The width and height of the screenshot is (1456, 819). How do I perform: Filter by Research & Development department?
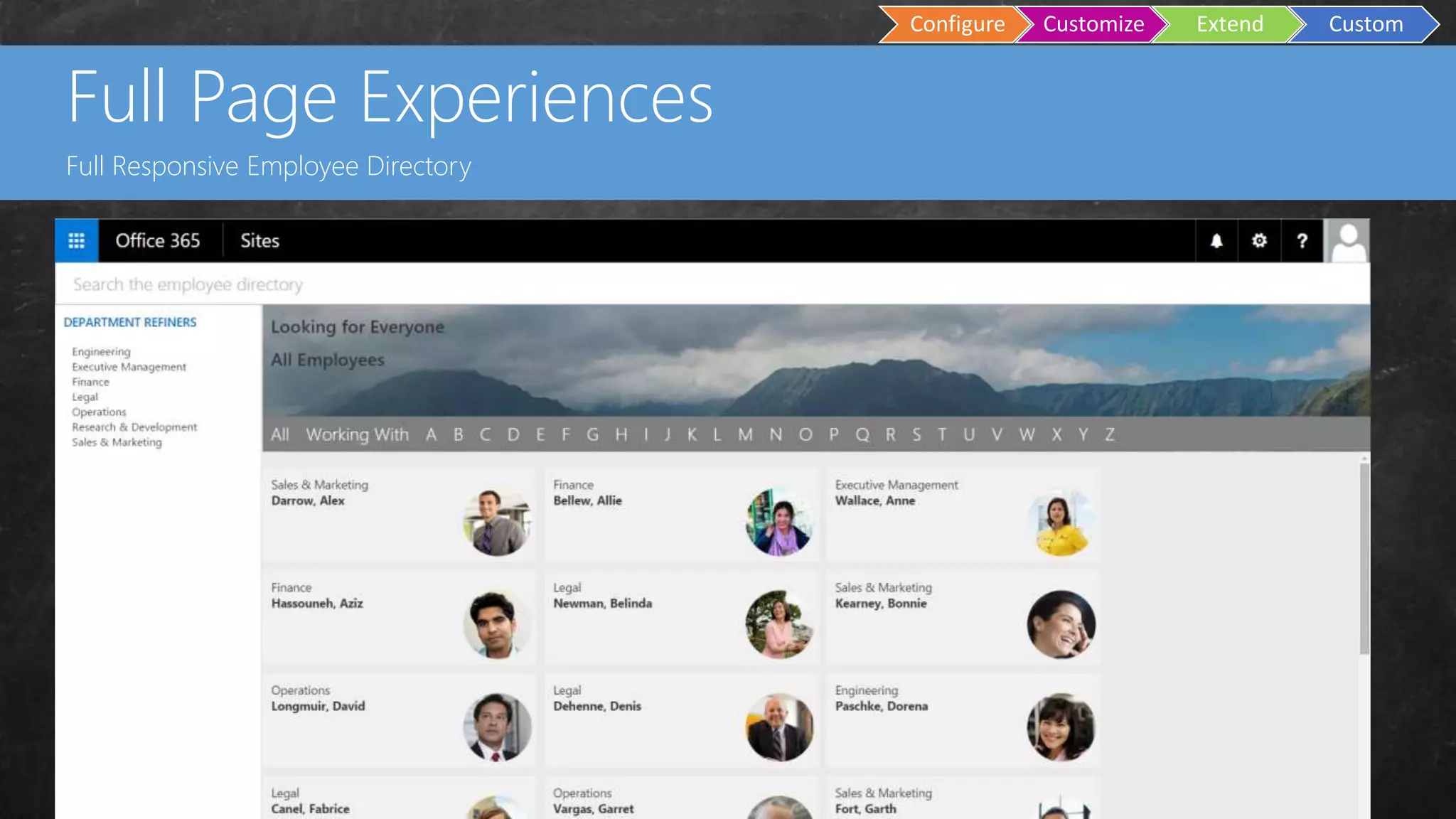pyautogui.click(x=134, y=427)
